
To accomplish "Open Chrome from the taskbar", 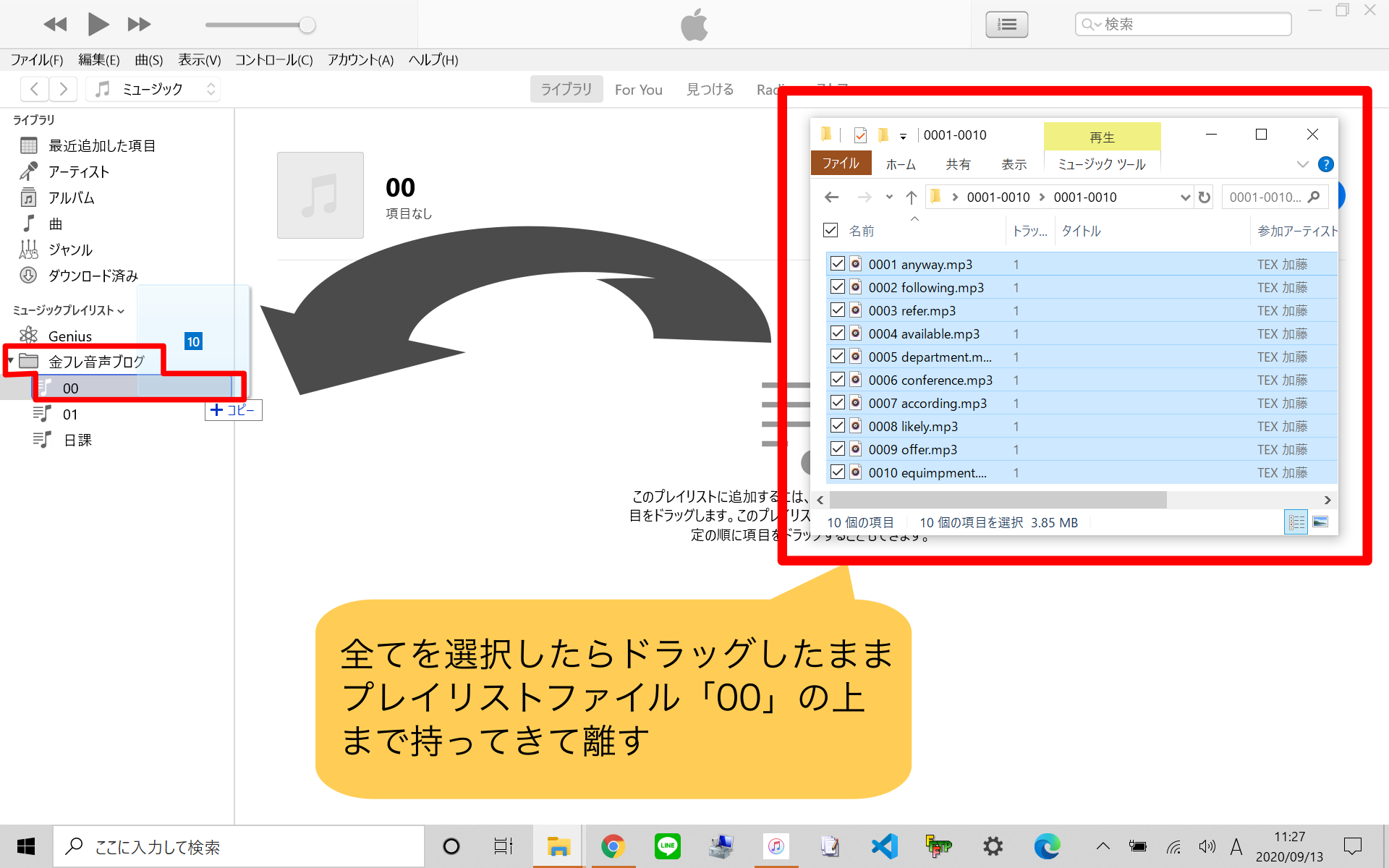I will point(612,846).
